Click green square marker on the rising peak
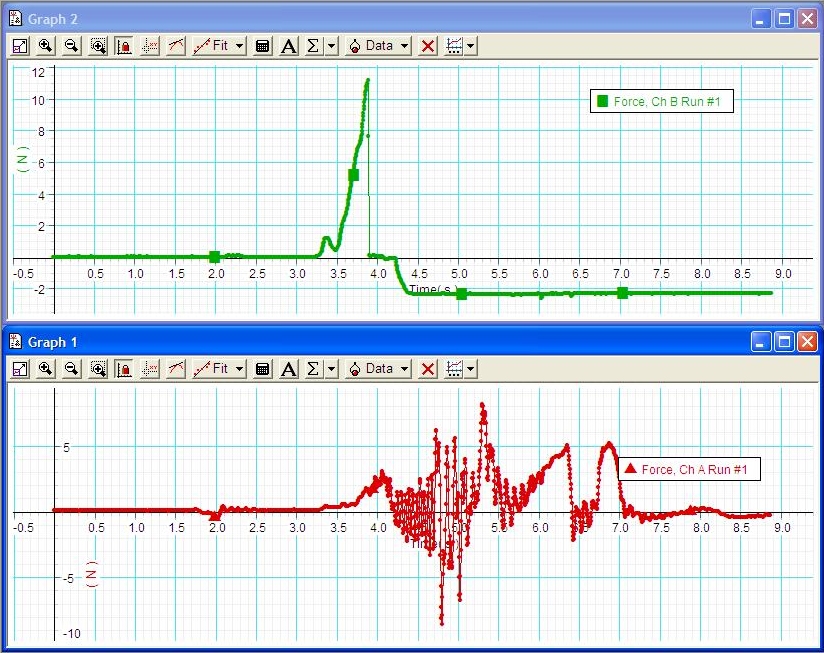824x653 pixels. [x=354, y=175]
